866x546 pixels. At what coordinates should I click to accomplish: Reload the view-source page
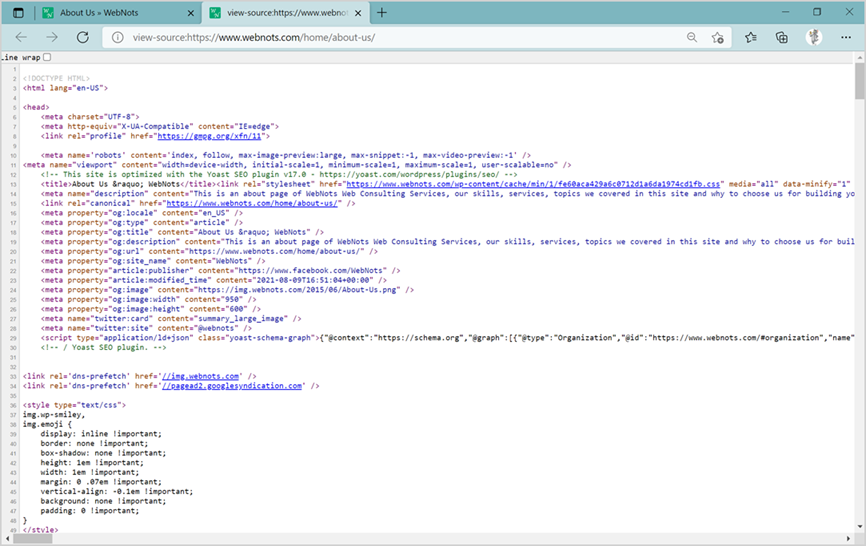(83, 37)
